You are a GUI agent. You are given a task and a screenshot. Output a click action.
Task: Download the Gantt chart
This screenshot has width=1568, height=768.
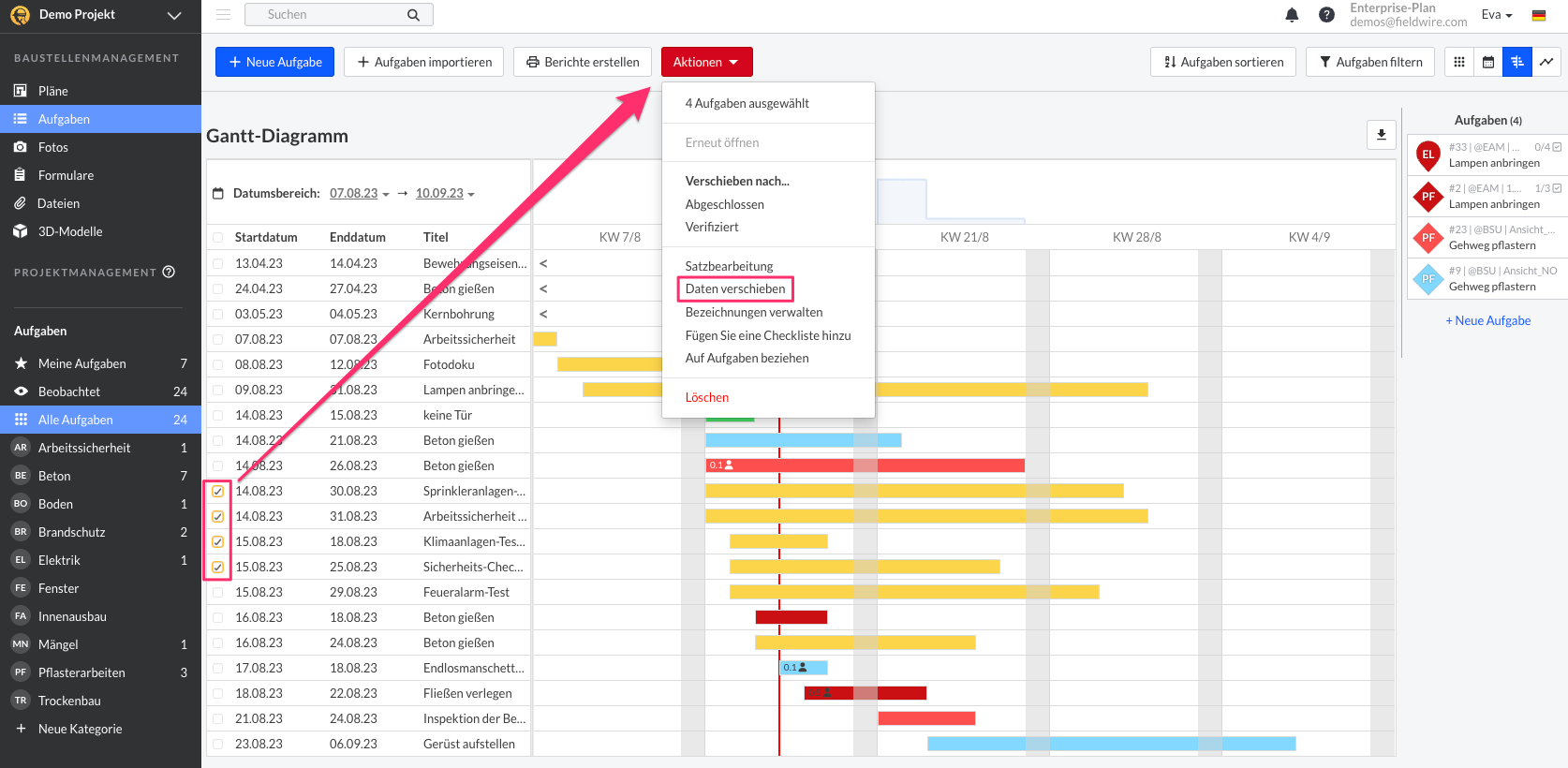click(1381, 135)
